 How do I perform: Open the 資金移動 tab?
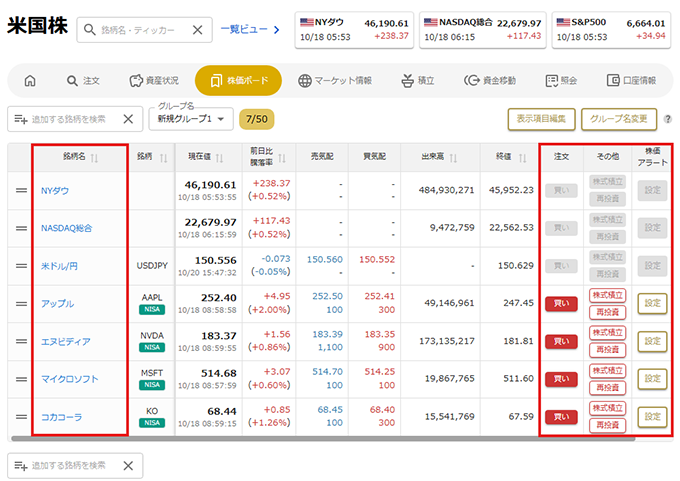(490, 81)
